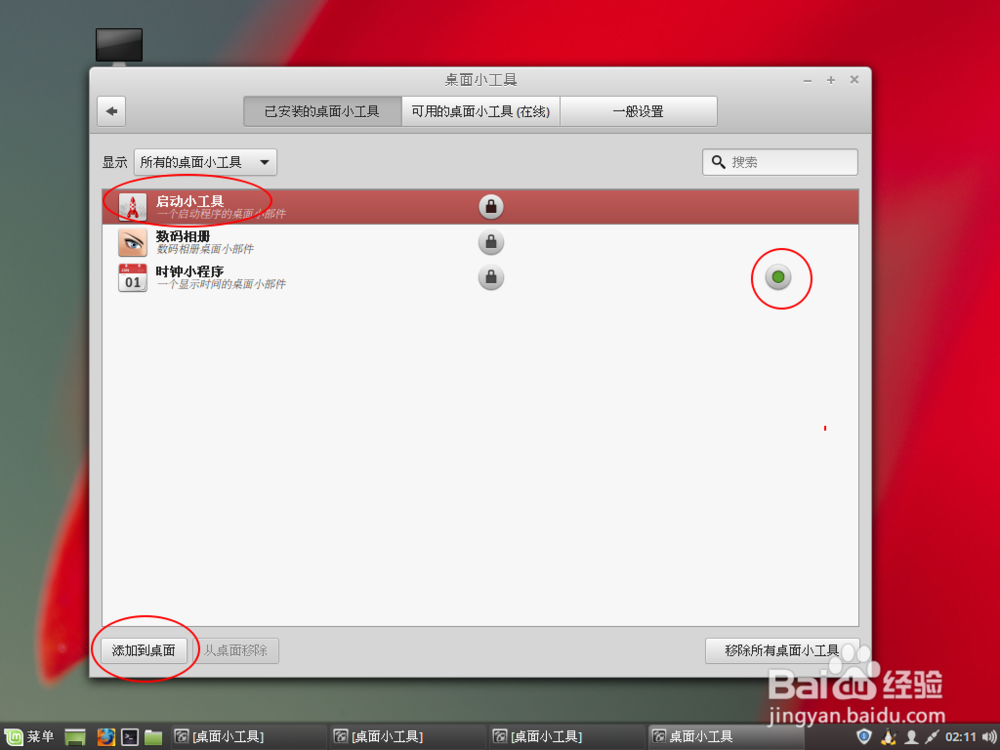1000x750 pixels.
Task: Click the 添加到桌面 button
Action: tap(143, 651)
